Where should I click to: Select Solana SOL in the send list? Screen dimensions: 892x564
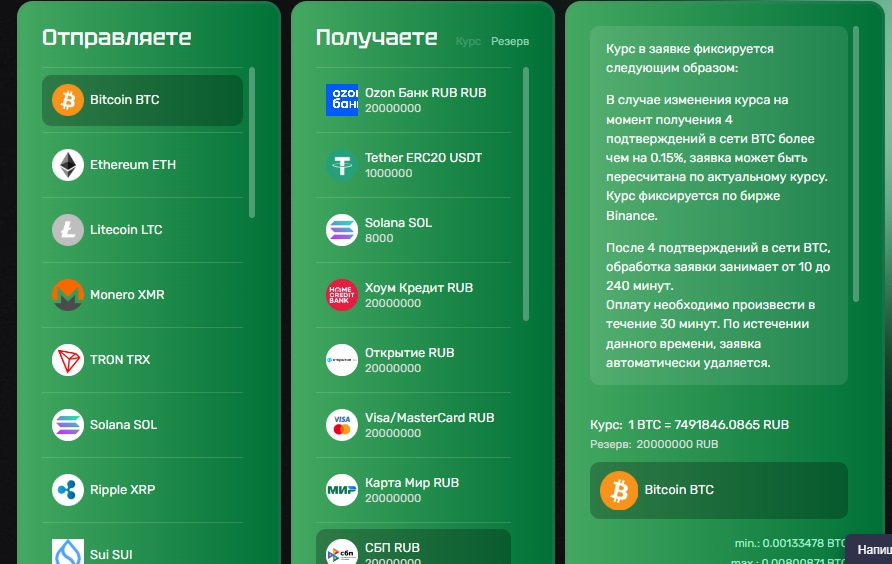[142, 425]
